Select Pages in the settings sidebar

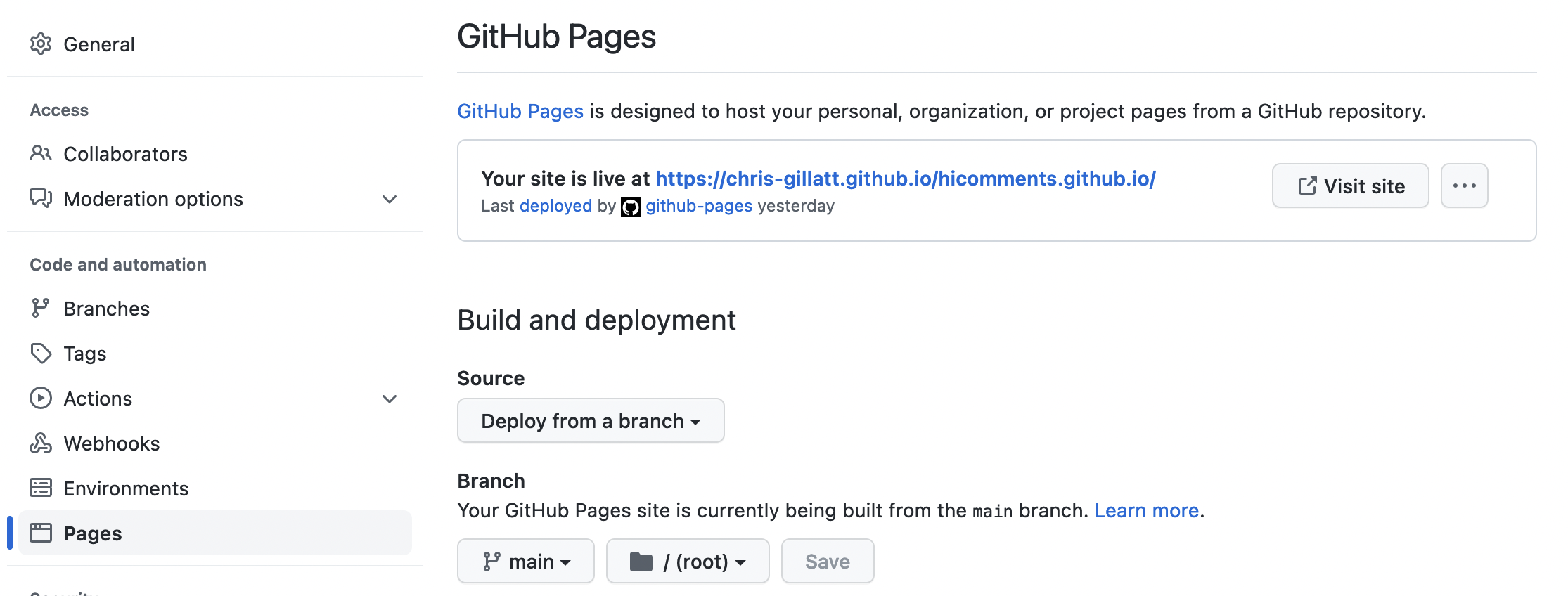click(93, 533)
